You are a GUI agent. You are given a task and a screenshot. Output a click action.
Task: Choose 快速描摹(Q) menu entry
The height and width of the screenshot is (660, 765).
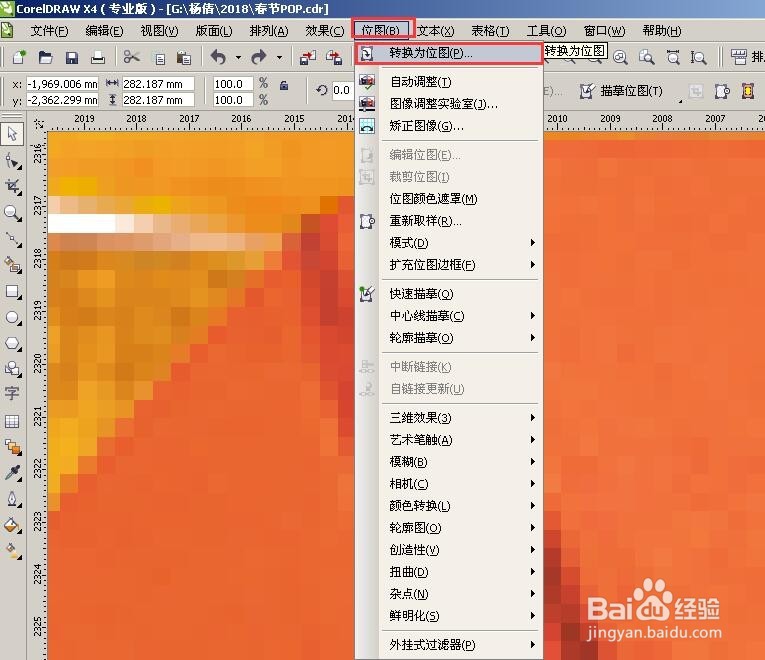449,294
